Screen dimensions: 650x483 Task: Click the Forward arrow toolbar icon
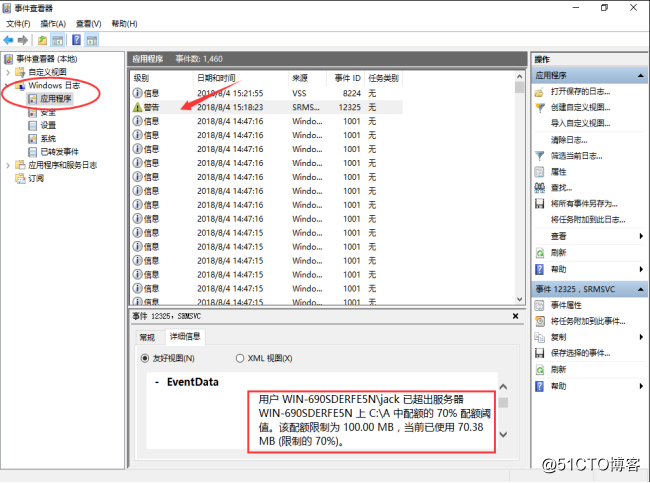(x=23, y=40)
